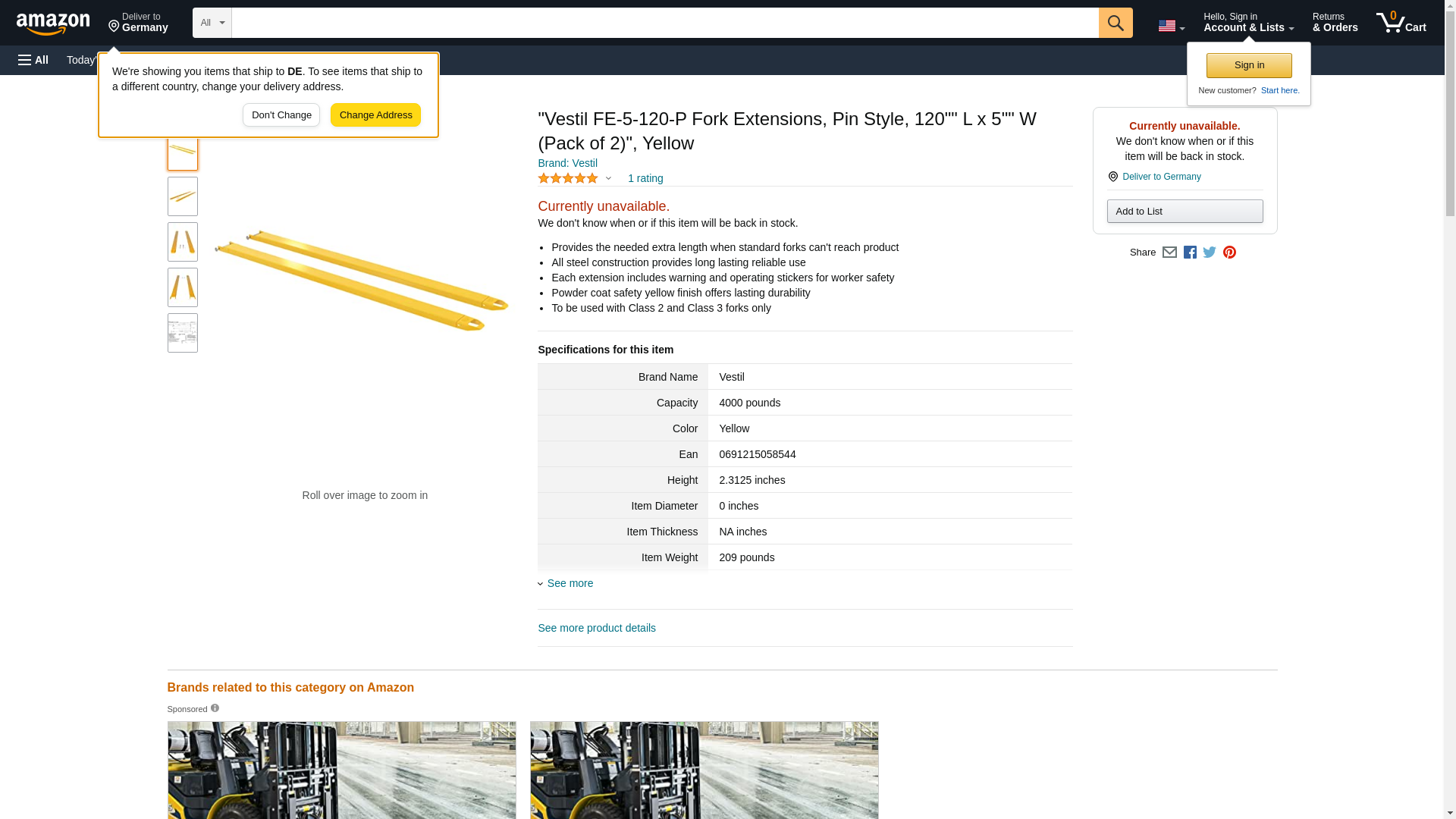Click the Don't Change button
Image resolution: width=1456 pixels, height=819 pixels.
[x=281, y=115]
